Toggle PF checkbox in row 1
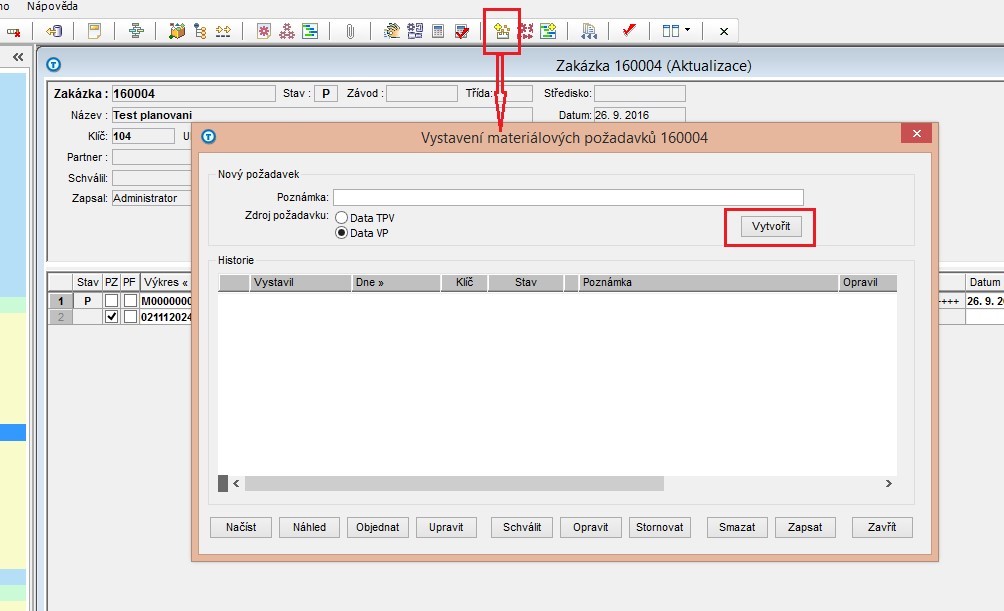Screen dimensions: 1004x611 pyautogui.click(x=130, y=300)
